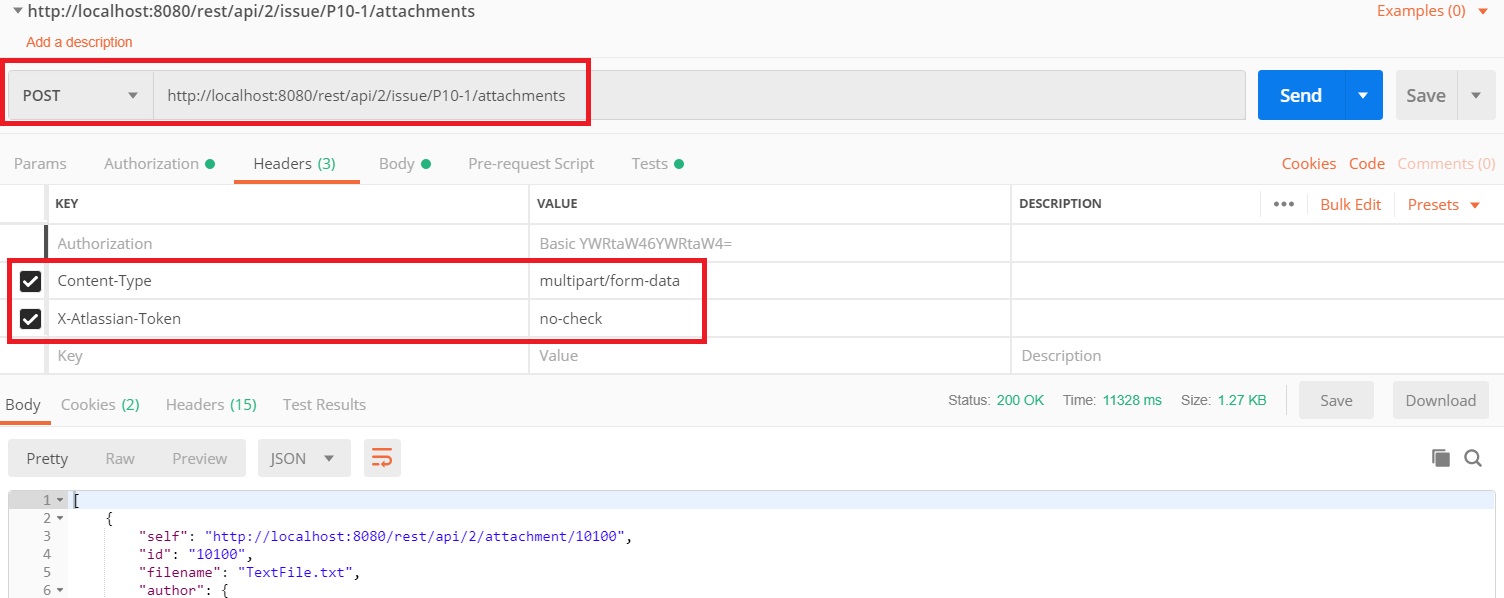Save the request
This screenshot has width=1504, height=598.
tap(1426, 95)
